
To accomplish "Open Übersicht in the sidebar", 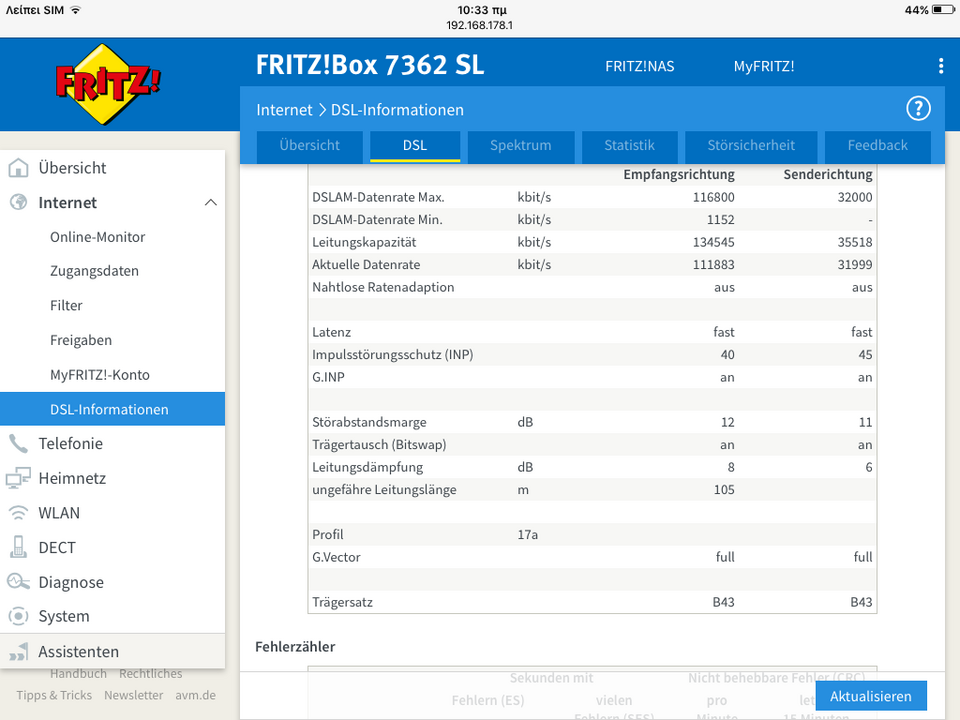I will click(113, 168).
